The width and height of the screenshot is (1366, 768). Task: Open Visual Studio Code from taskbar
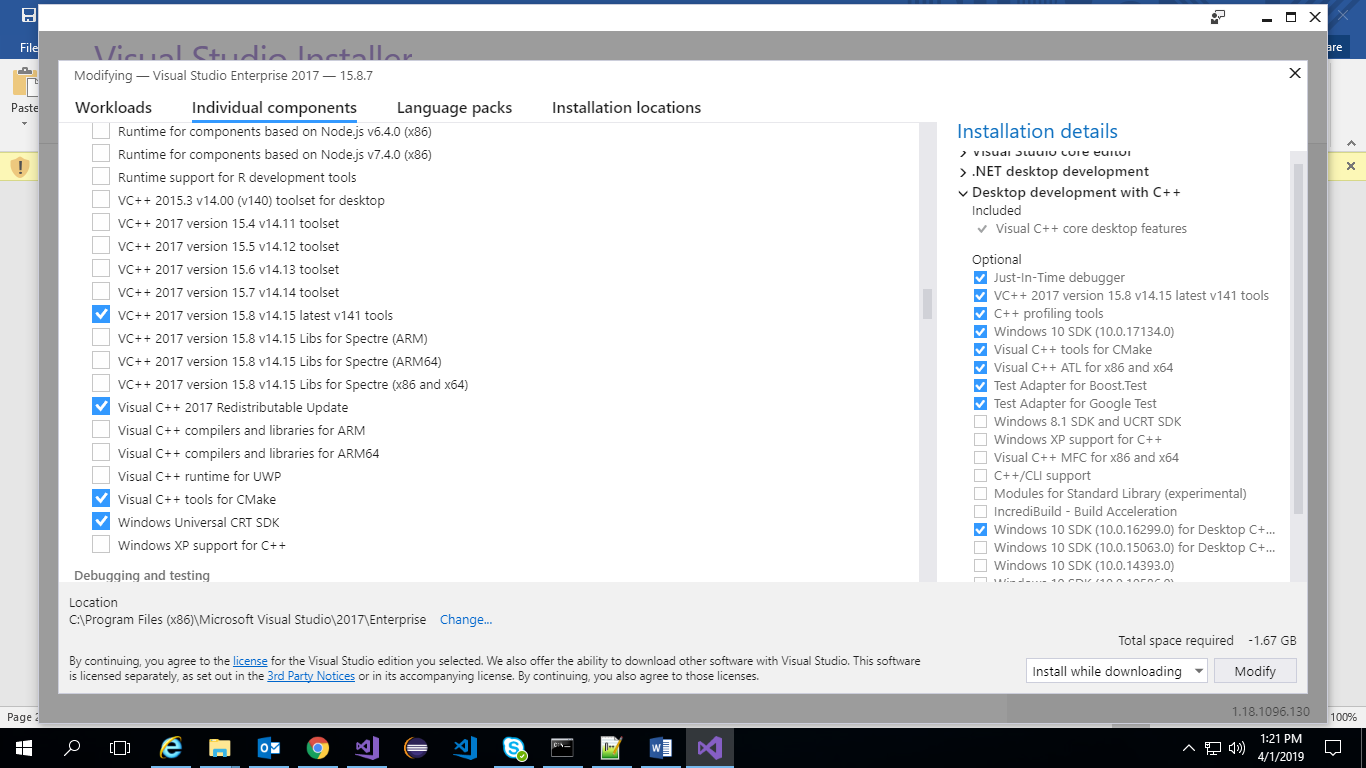465,747
